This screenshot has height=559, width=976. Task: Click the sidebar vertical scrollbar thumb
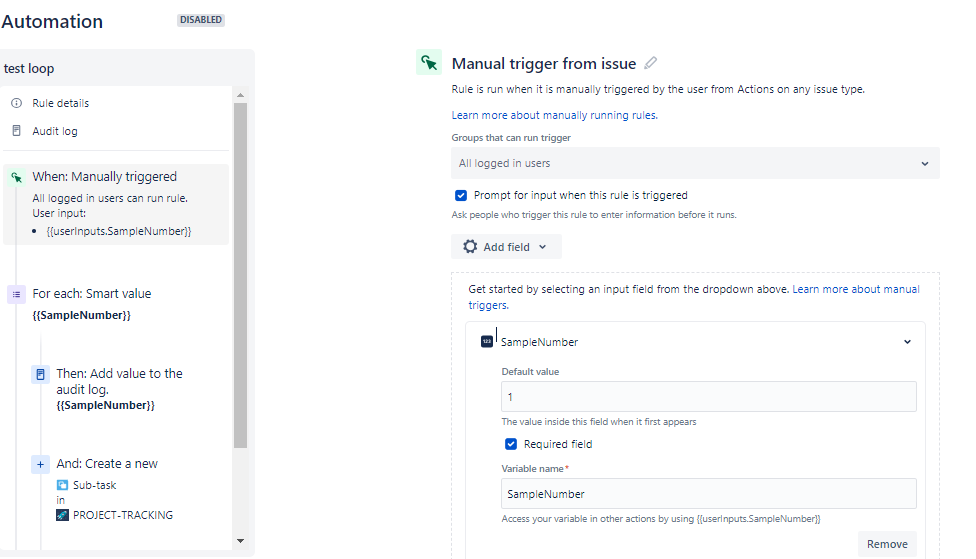point(240,275)
